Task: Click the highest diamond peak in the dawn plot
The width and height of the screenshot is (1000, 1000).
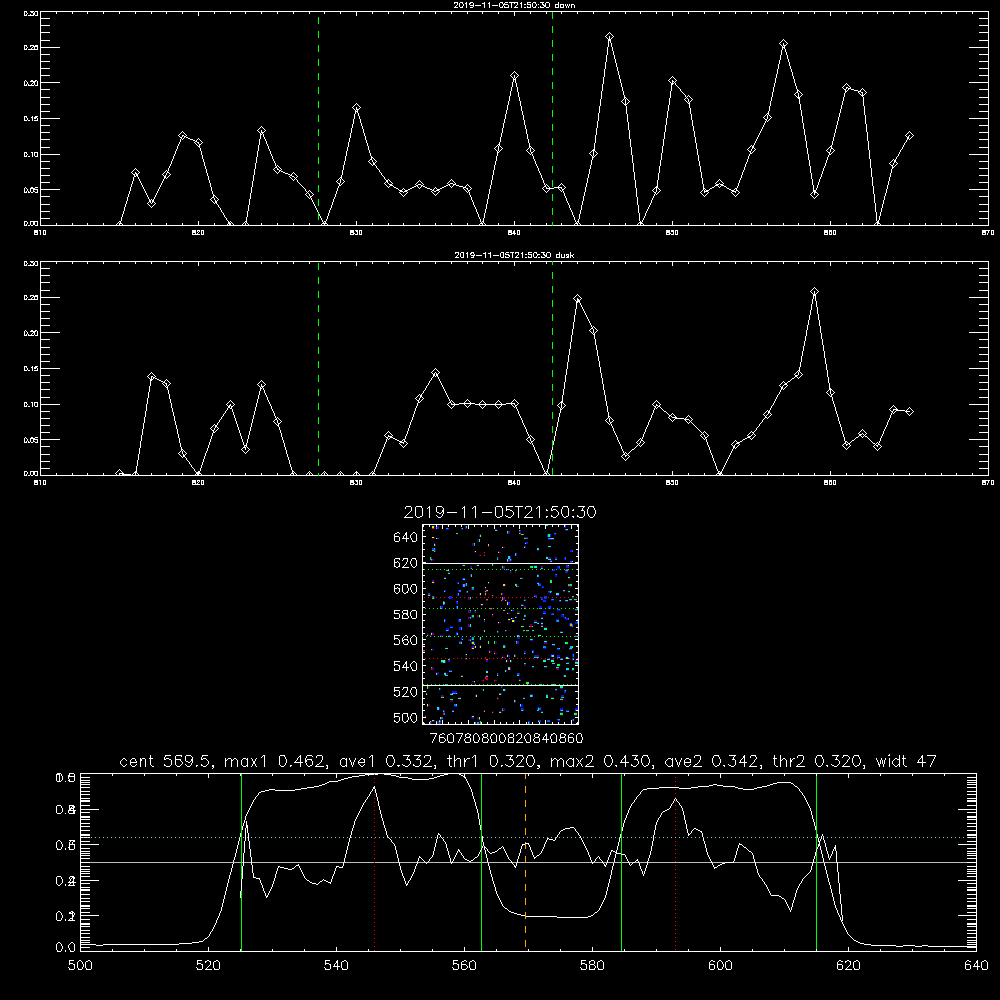Action: click(610, 37)
